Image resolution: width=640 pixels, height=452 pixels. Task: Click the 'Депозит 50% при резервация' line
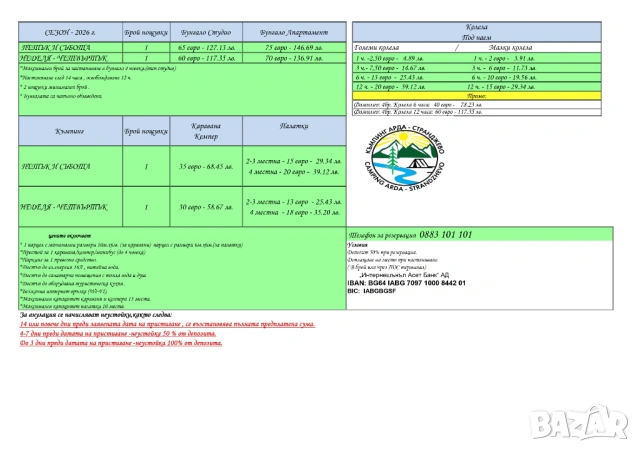pos(382,252)
